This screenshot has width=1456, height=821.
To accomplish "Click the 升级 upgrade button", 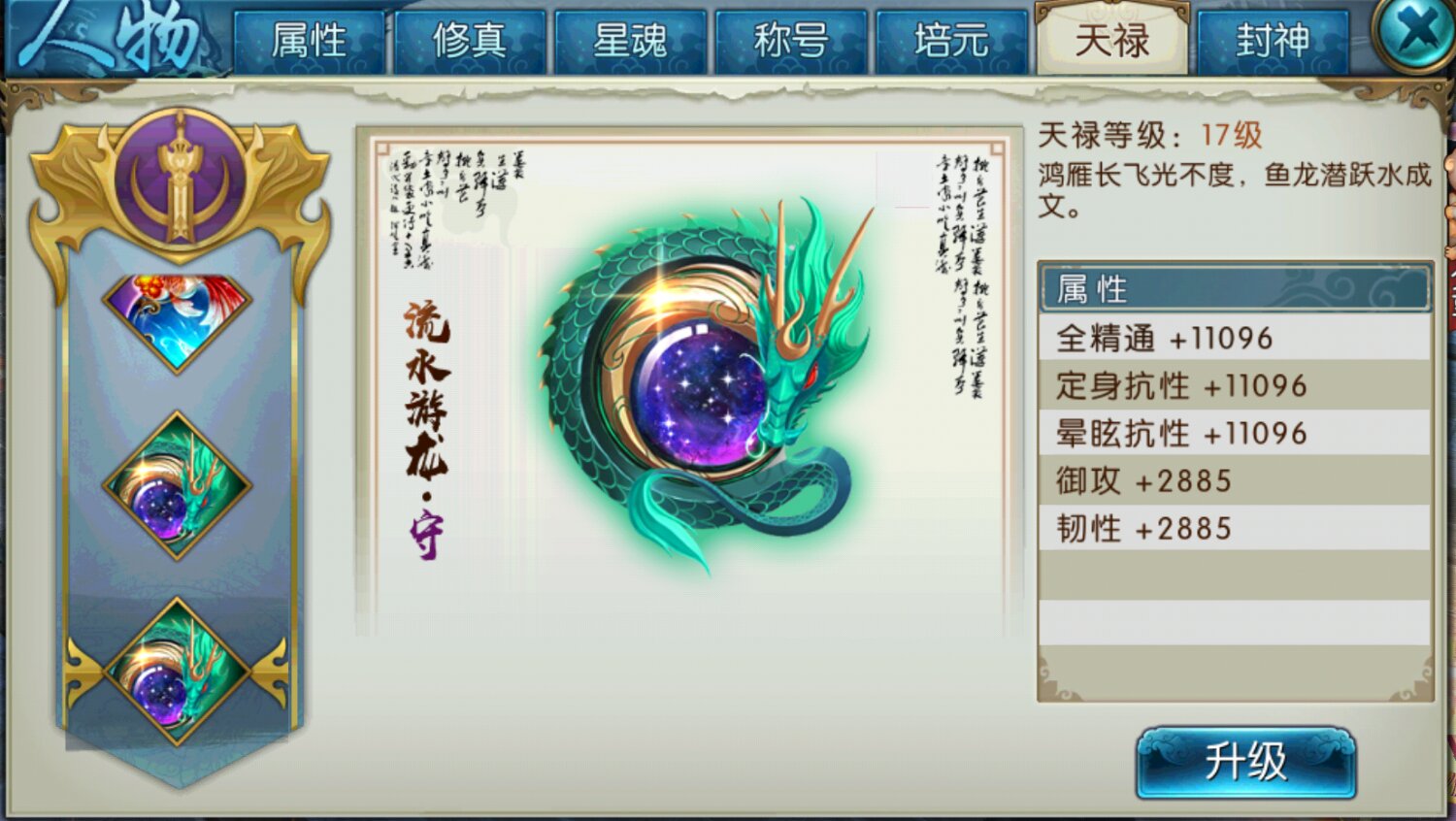I will coord(1245,763).
